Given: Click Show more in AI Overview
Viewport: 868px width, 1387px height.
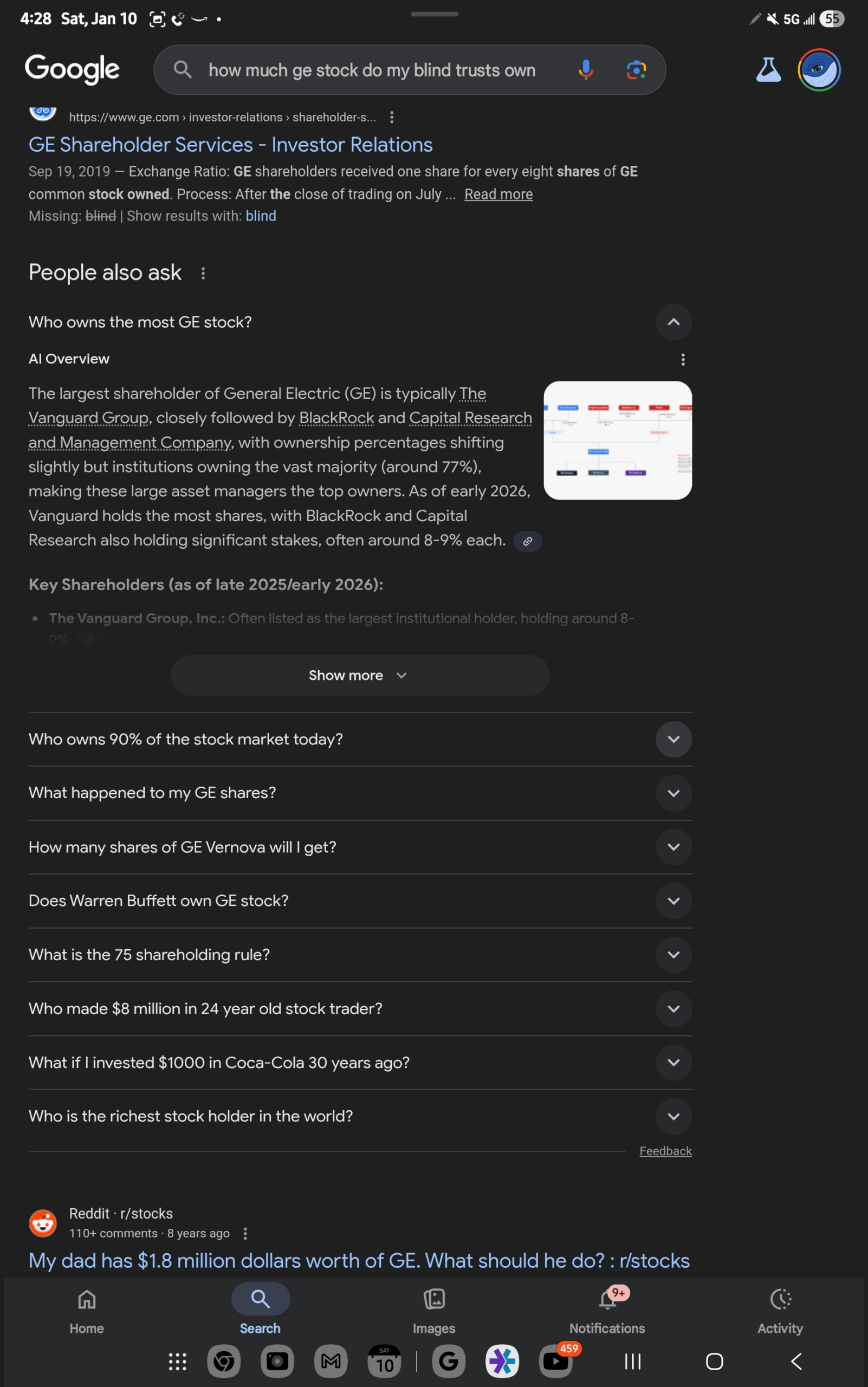Looking at the screenshot, I should point(360,675).
